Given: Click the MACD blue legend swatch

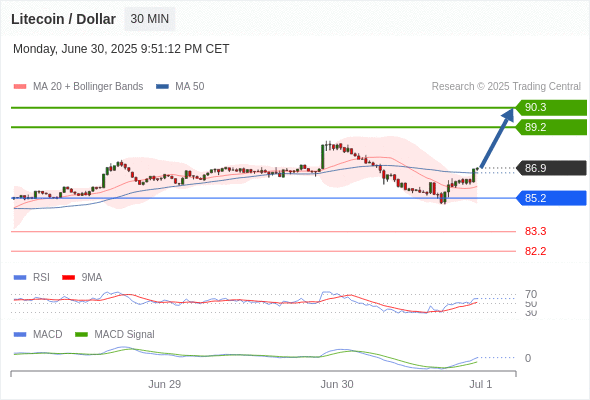Looking at the screenshot, I should [20, 335].
